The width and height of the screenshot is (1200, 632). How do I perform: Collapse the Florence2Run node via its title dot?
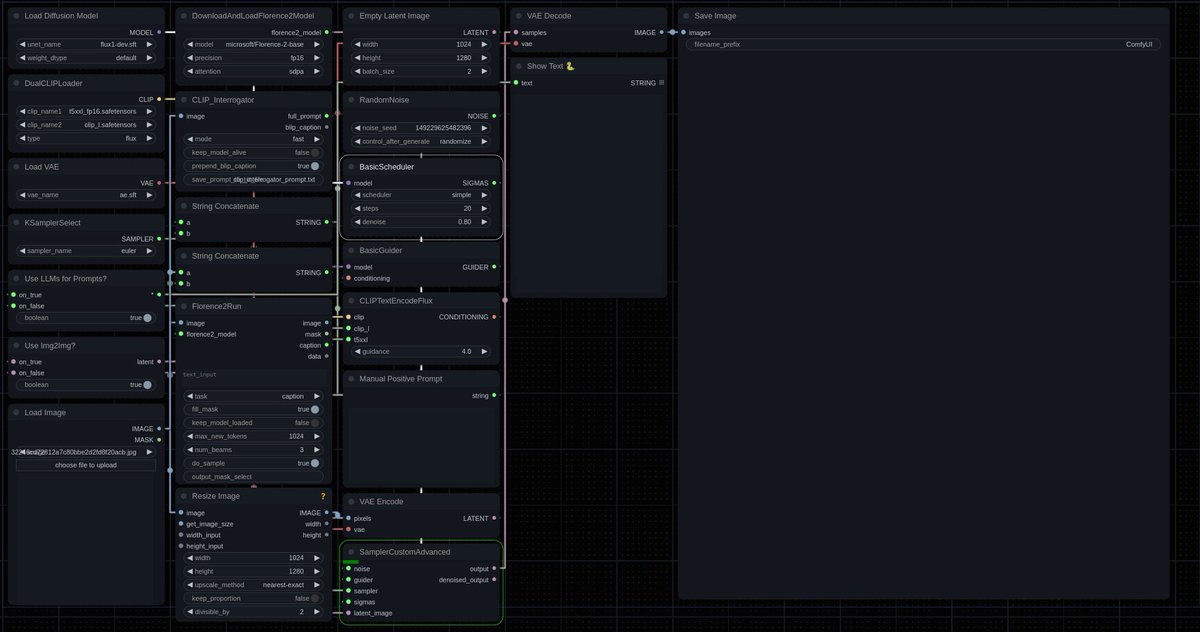[x=184, y=306]
